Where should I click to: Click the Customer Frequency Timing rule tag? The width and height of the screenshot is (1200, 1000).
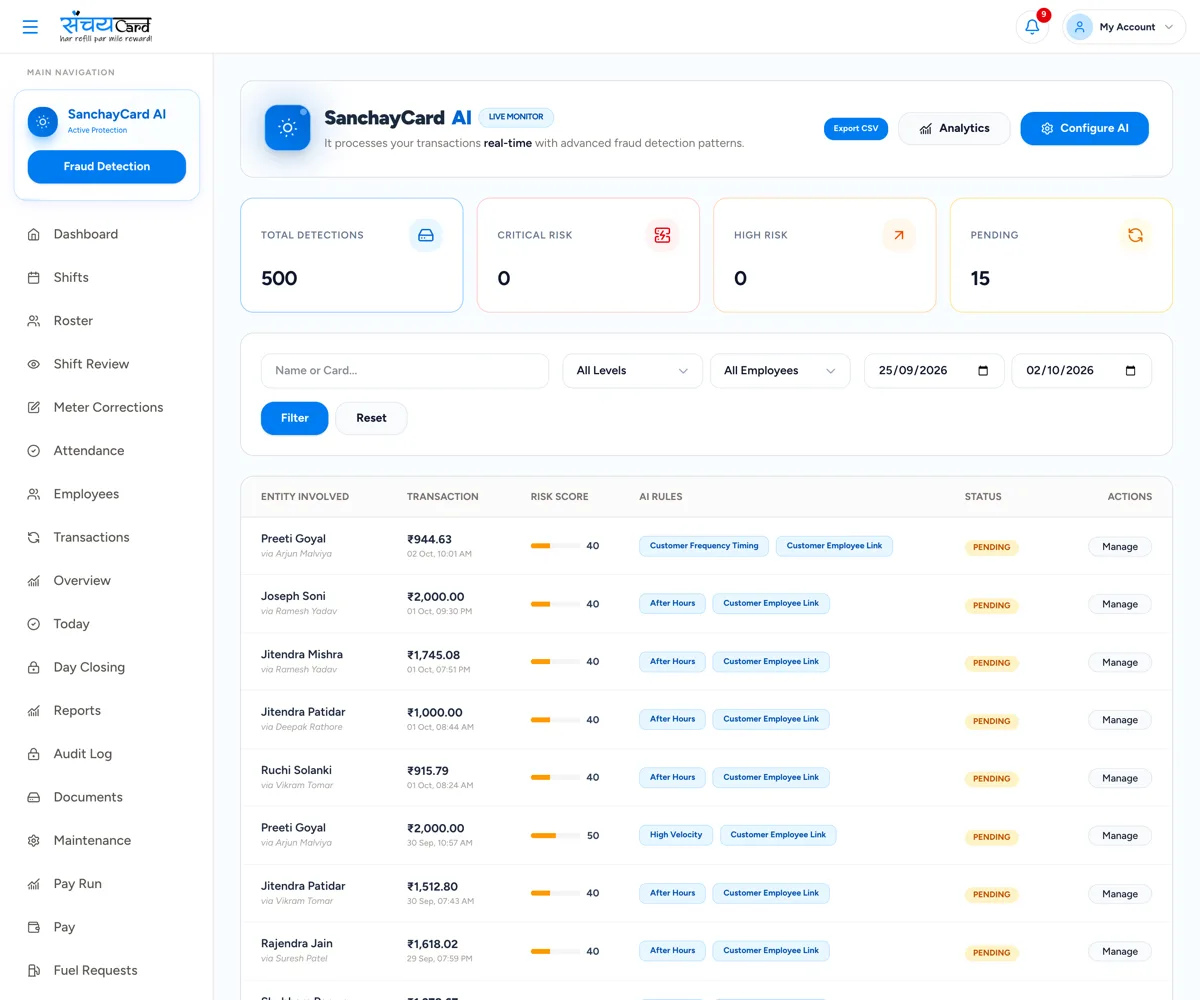[x=704, y=546]
